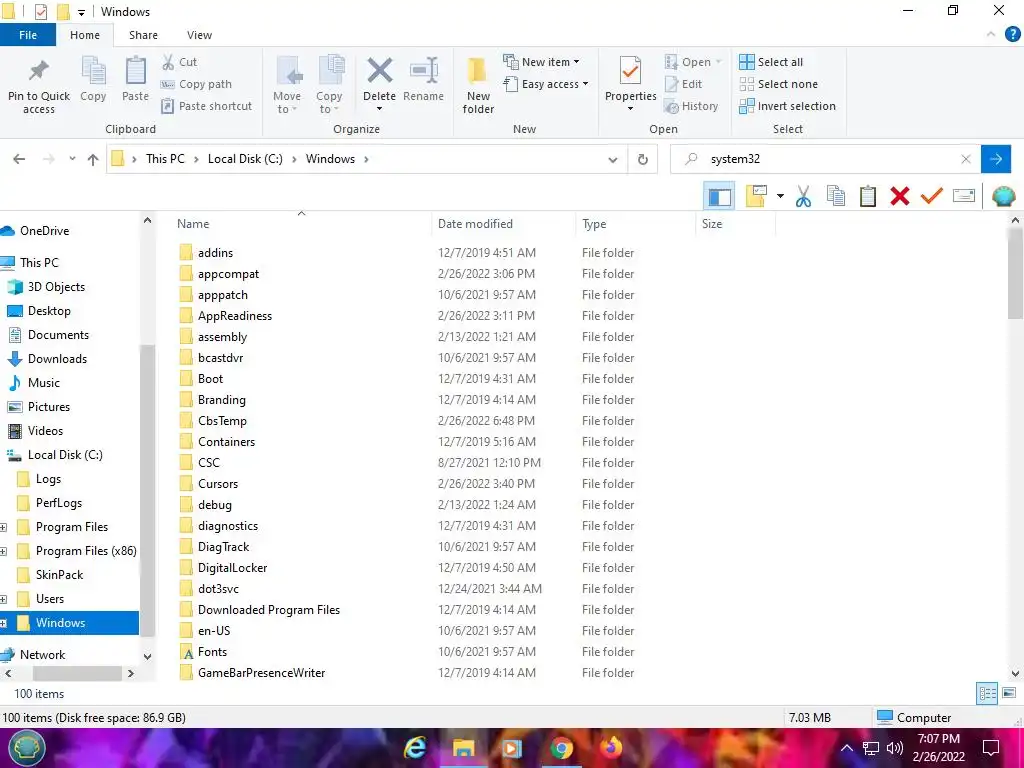
Task: Click the Paste ribbon icon
Action: click(x=136, y=71)
